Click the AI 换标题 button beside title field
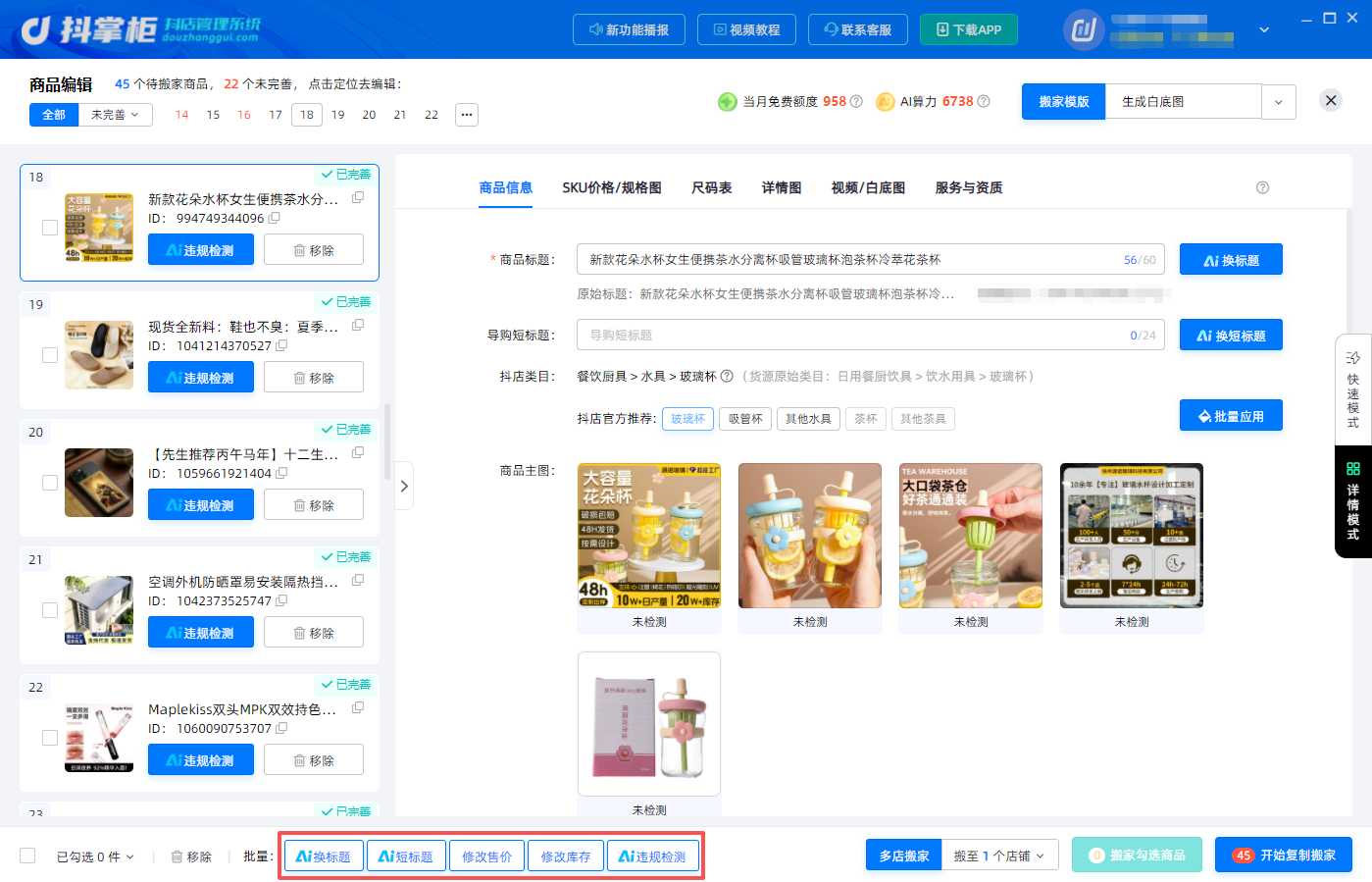The height and width of the screenshot is (882, 1372). (x=1231, y=260)
